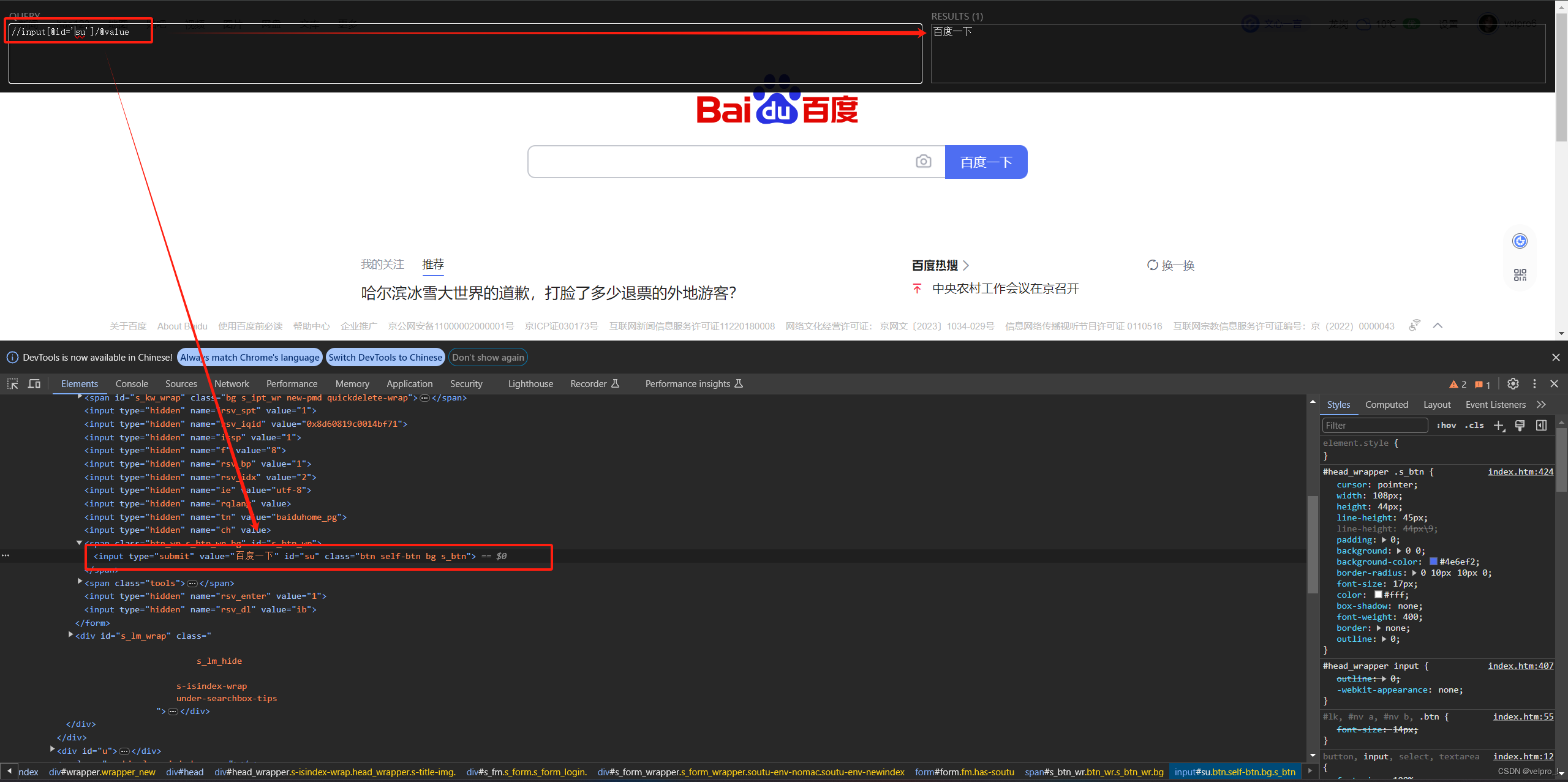
Task: Select the 推荐 feed tab
Action: coord(433,265)
